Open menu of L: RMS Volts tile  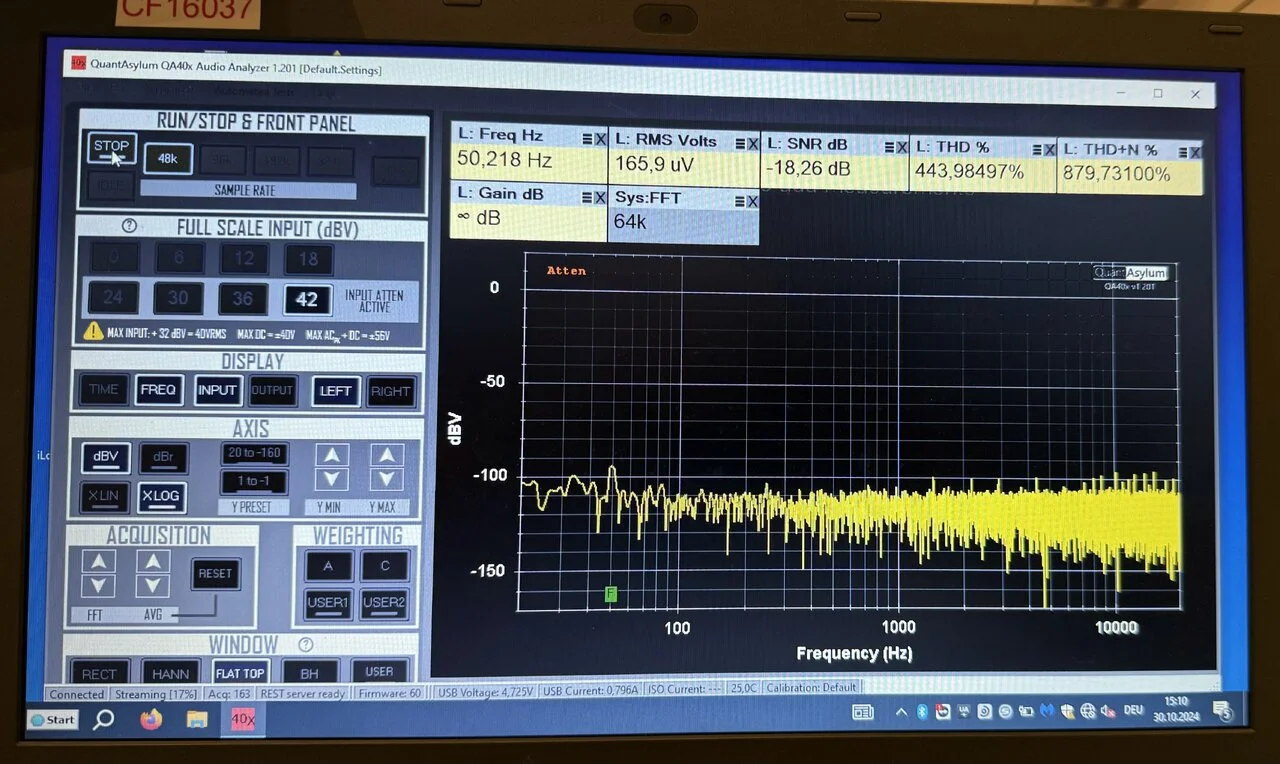[740, 143]
